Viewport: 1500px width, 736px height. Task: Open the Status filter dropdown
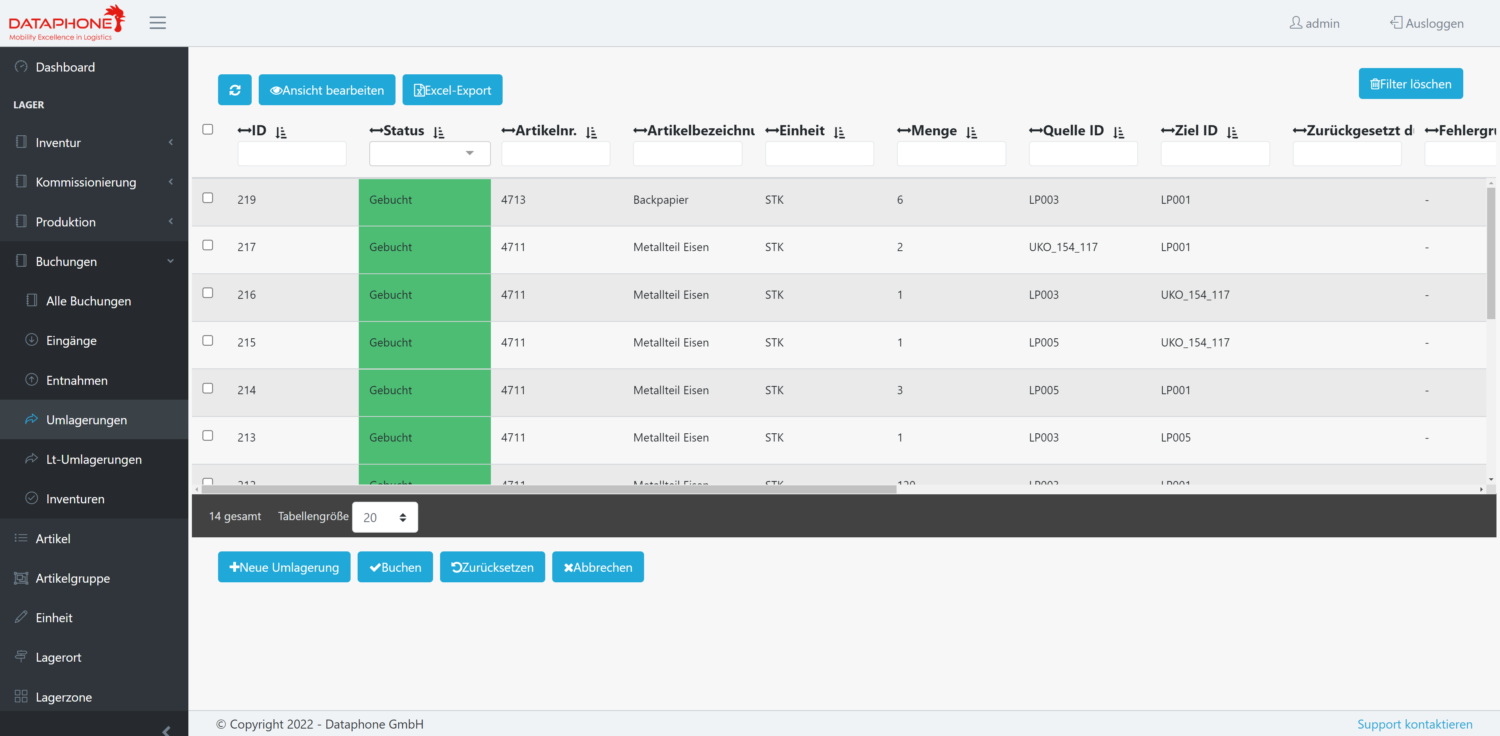pos(429,152)
